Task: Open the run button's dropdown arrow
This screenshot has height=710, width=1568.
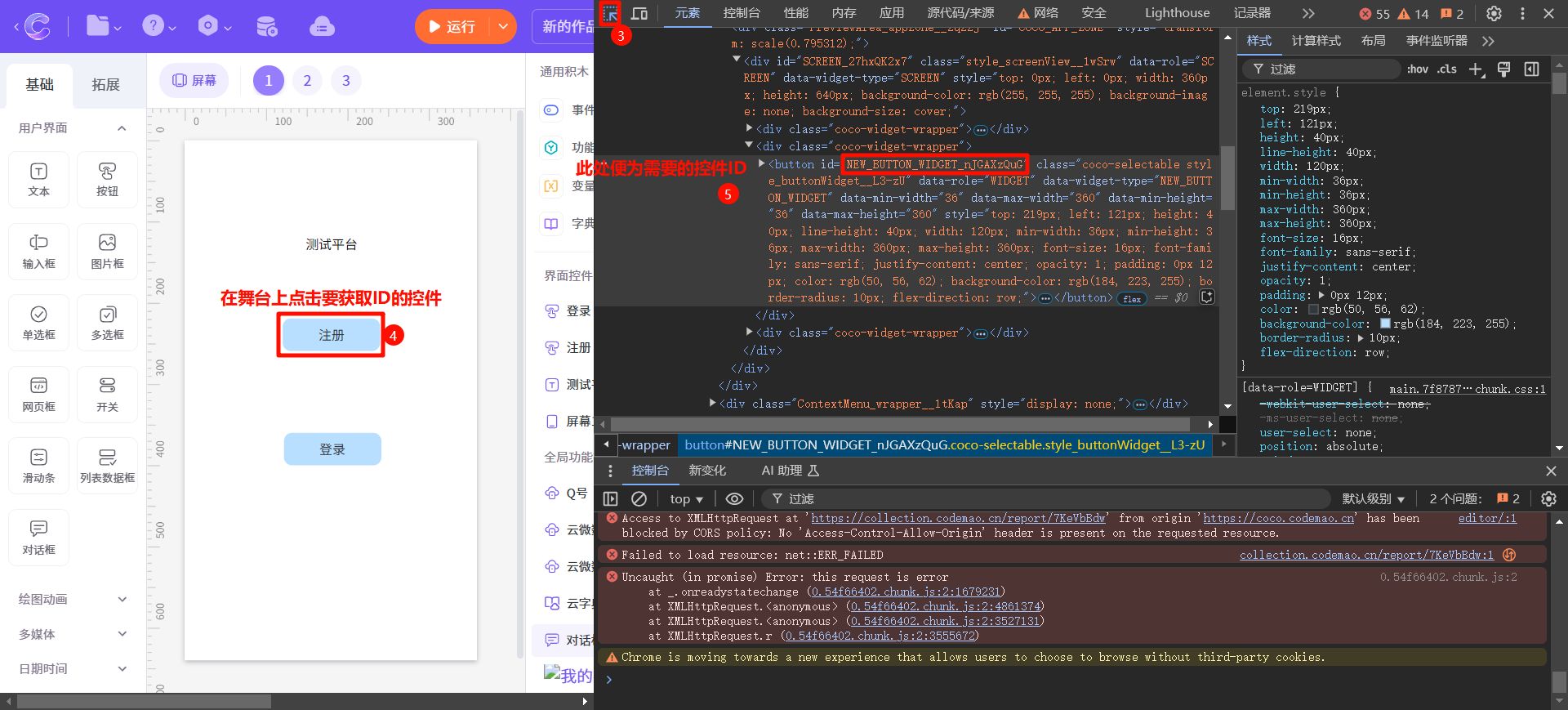Action: [503, 27]
